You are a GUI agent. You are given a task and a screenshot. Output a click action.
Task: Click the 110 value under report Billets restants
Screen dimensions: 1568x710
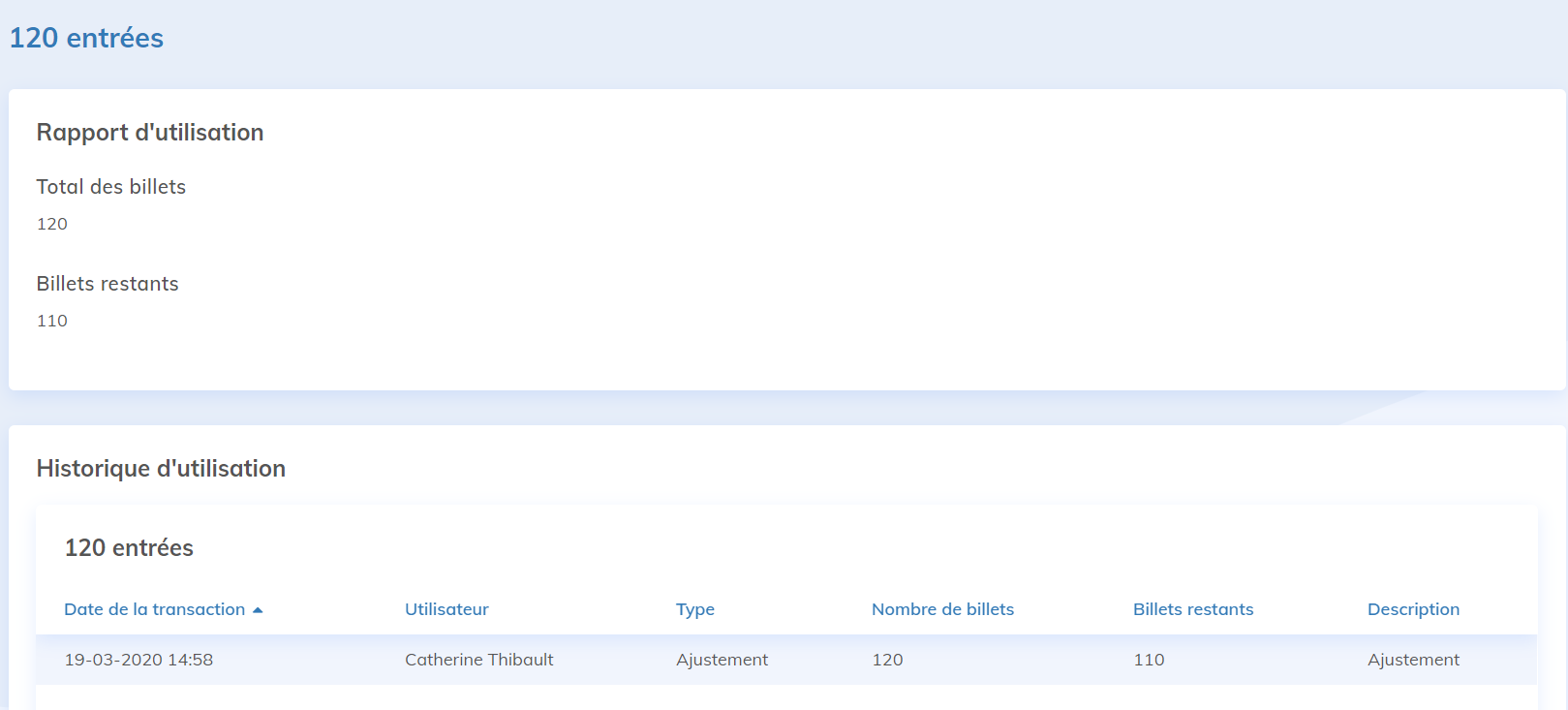(52, 321)
